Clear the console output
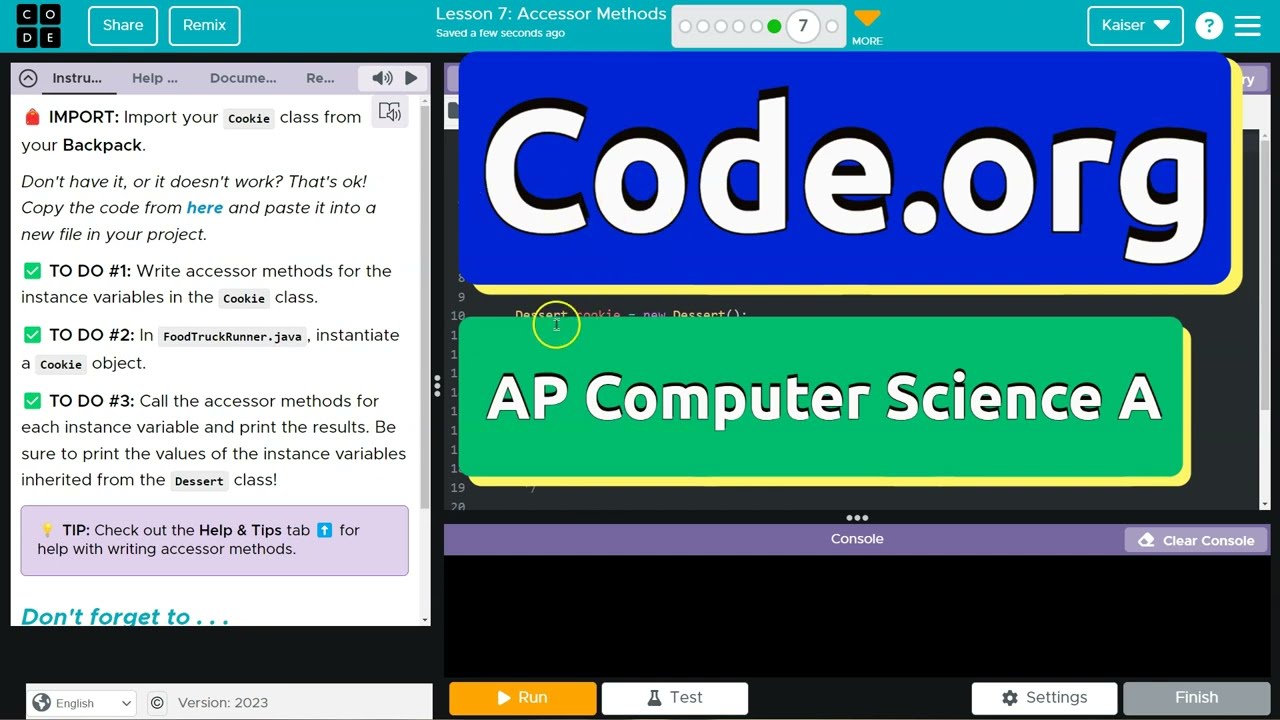This screenshot has width=1280, height=720. point(1196,540)
